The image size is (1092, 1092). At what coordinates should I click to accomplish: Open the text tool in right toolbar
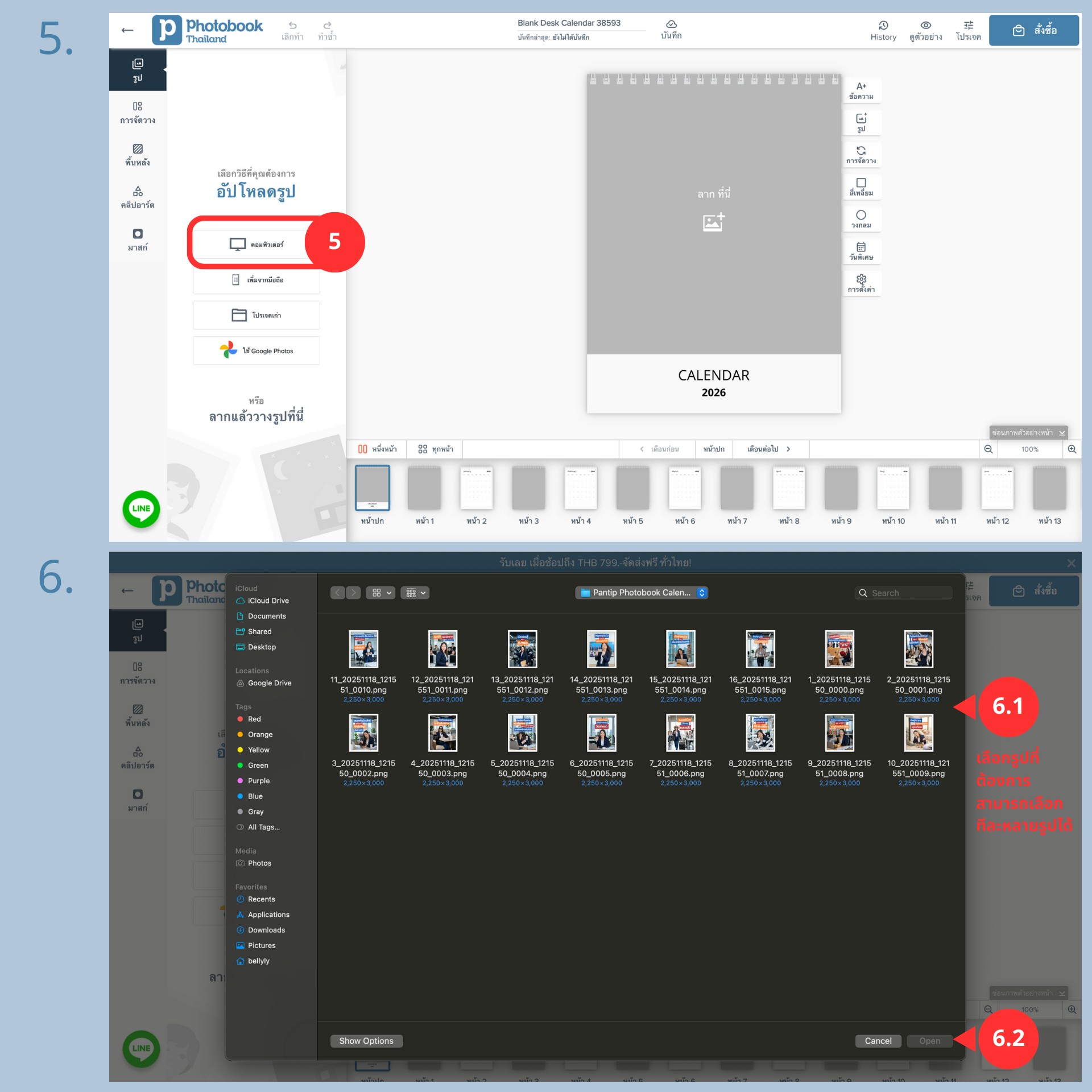[x=861, y=90]
